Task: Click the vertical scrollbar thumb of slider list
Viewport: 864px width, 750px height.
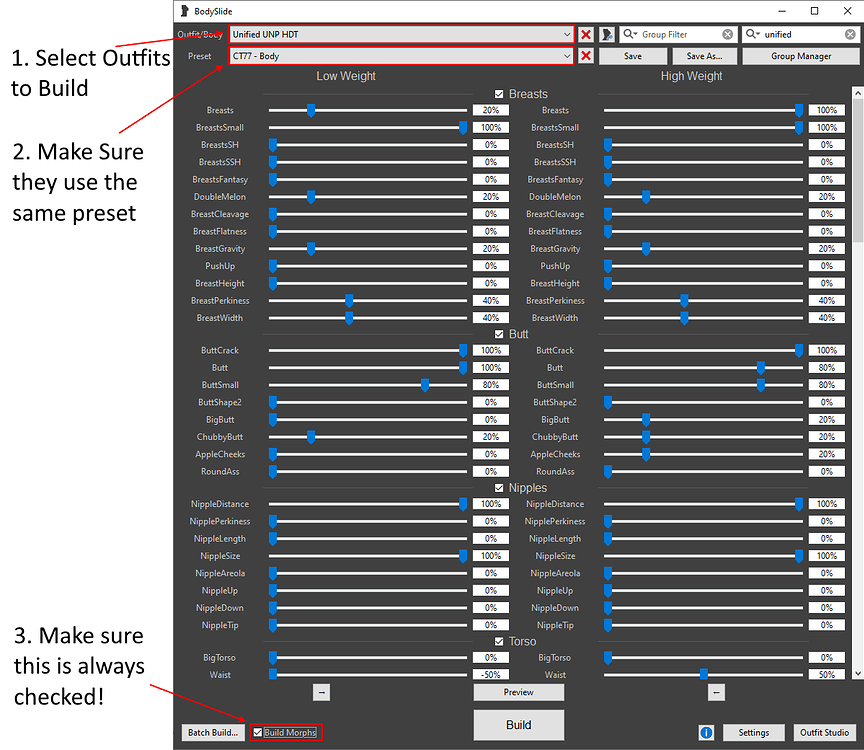Action: pos(857,171)
